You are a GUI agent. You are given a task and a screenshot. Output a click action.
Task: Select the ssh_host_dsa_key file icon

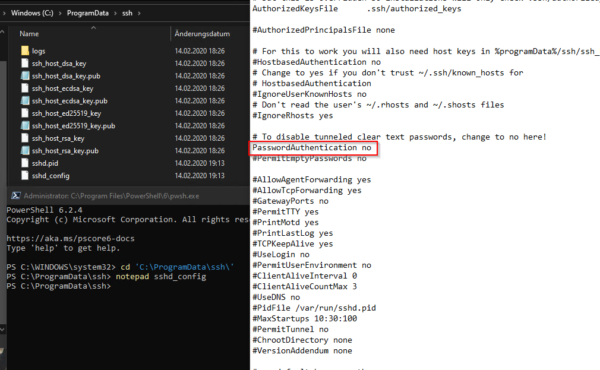tap(25, 63)
